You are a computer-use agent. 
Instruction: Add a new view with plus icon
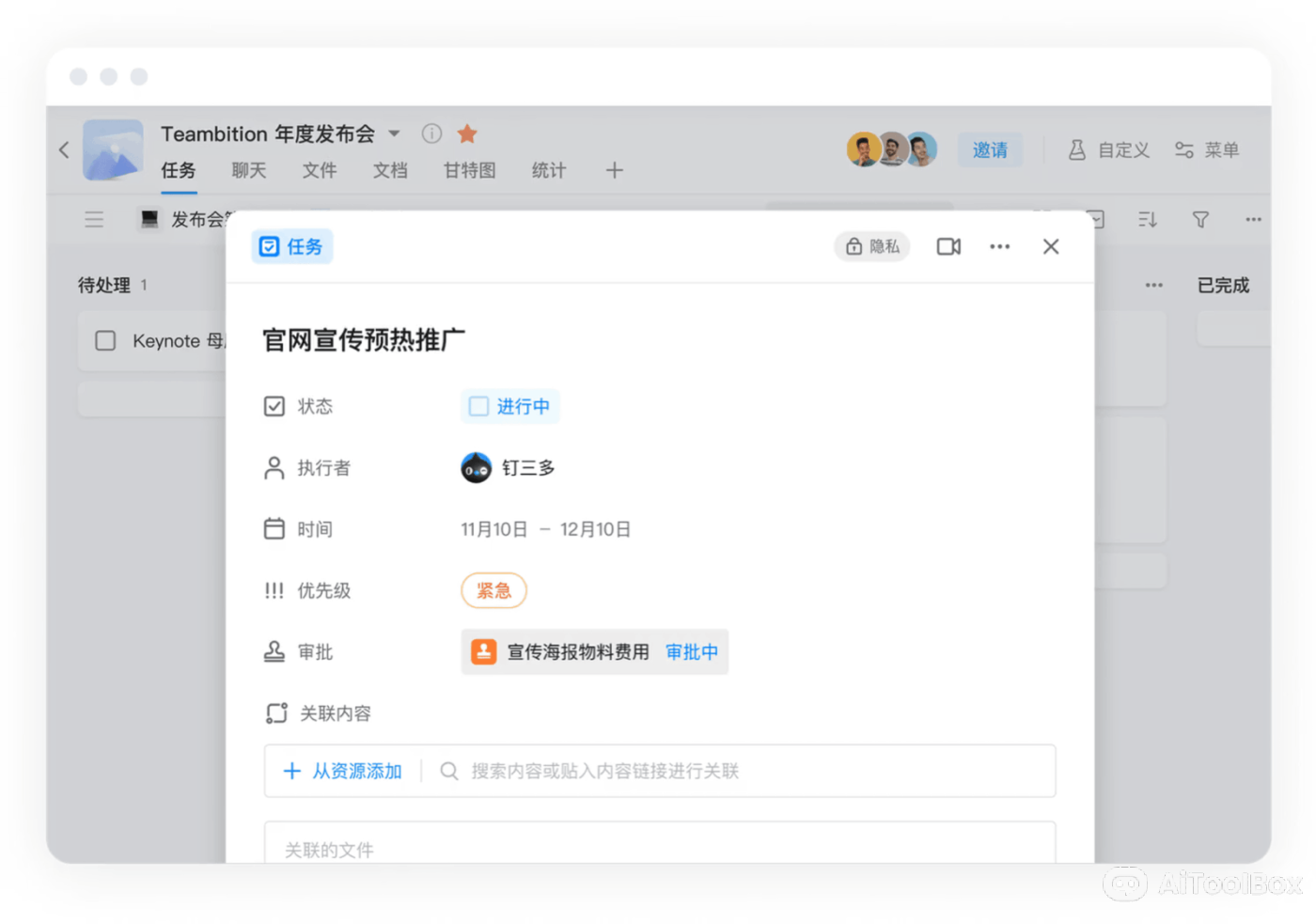[614, 170]
